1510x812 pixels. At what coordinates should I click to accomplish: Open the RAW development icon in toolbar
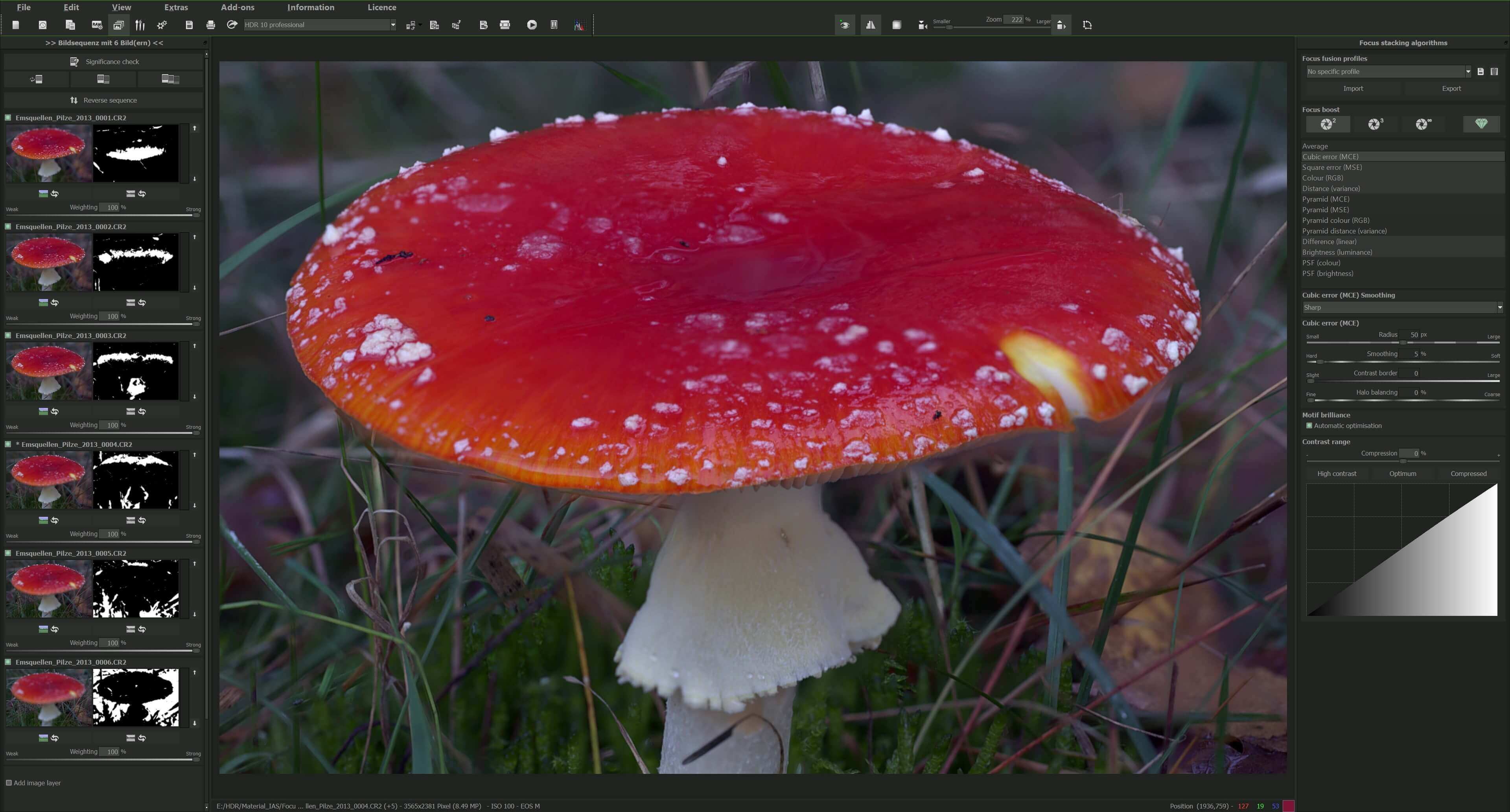[97, 25]
